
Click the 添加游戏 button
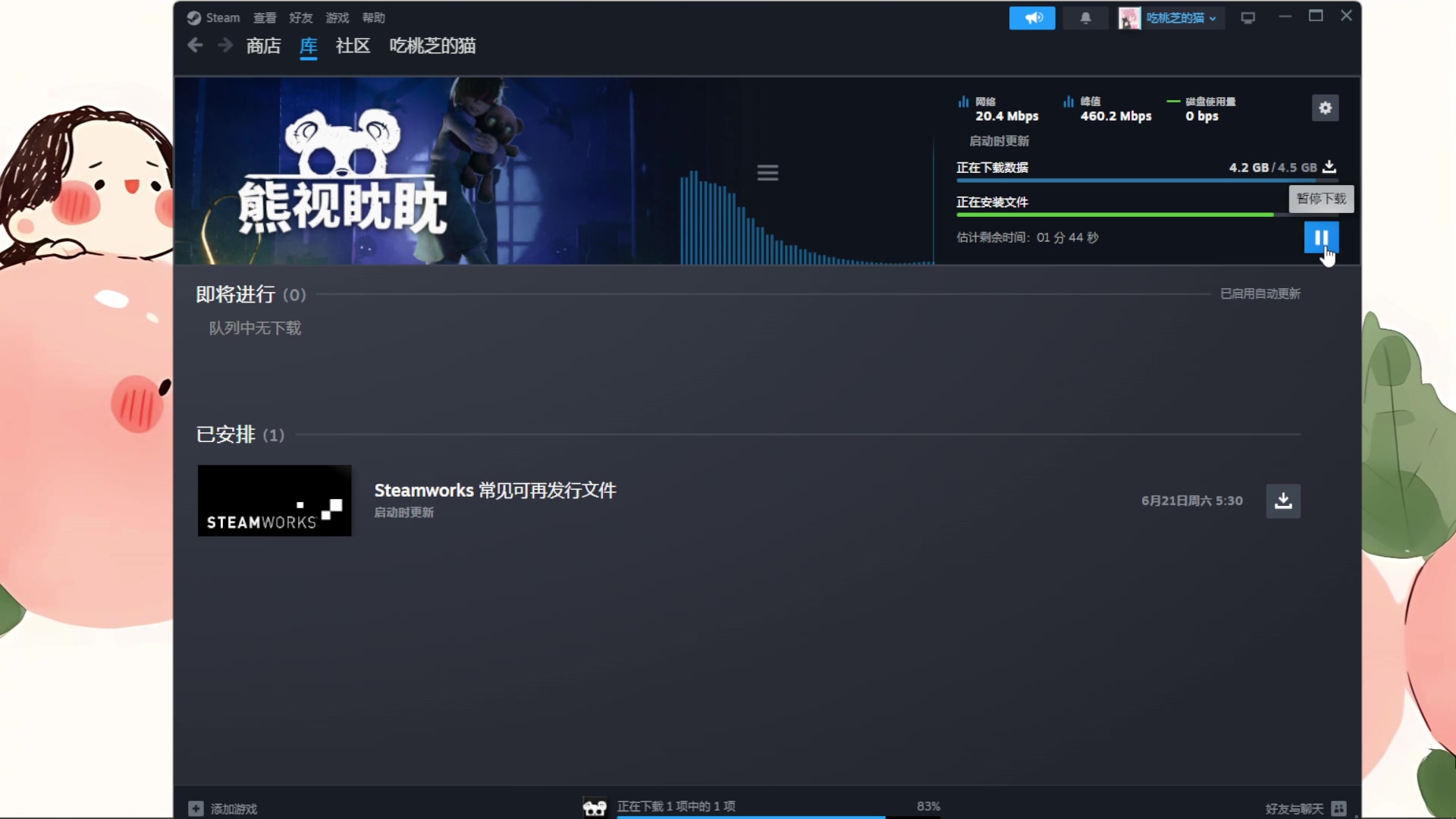click(223, 808)
